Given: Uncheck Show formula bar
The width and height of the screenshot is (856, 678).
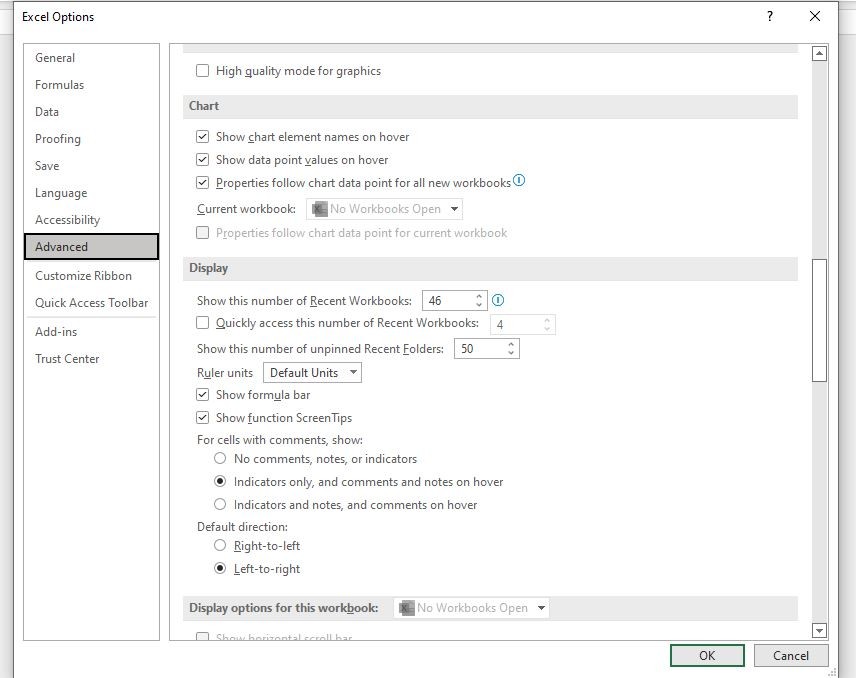Looking at the screenshot, I should 203,394.
